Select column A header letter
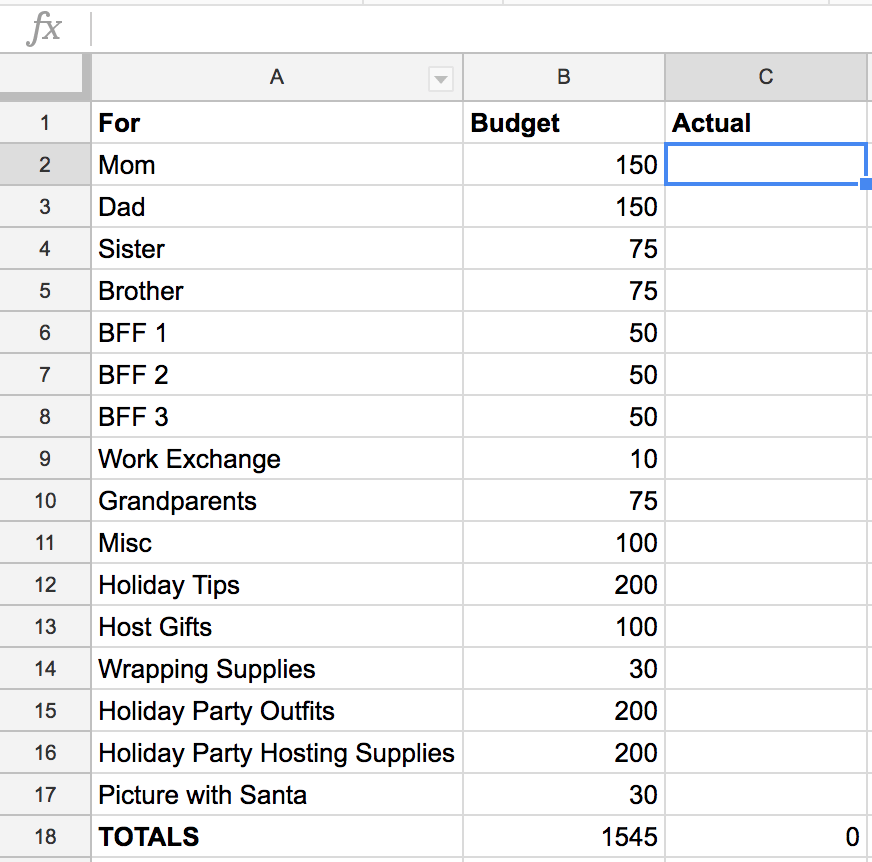The image size is (872, 862). tap(277, 77)
